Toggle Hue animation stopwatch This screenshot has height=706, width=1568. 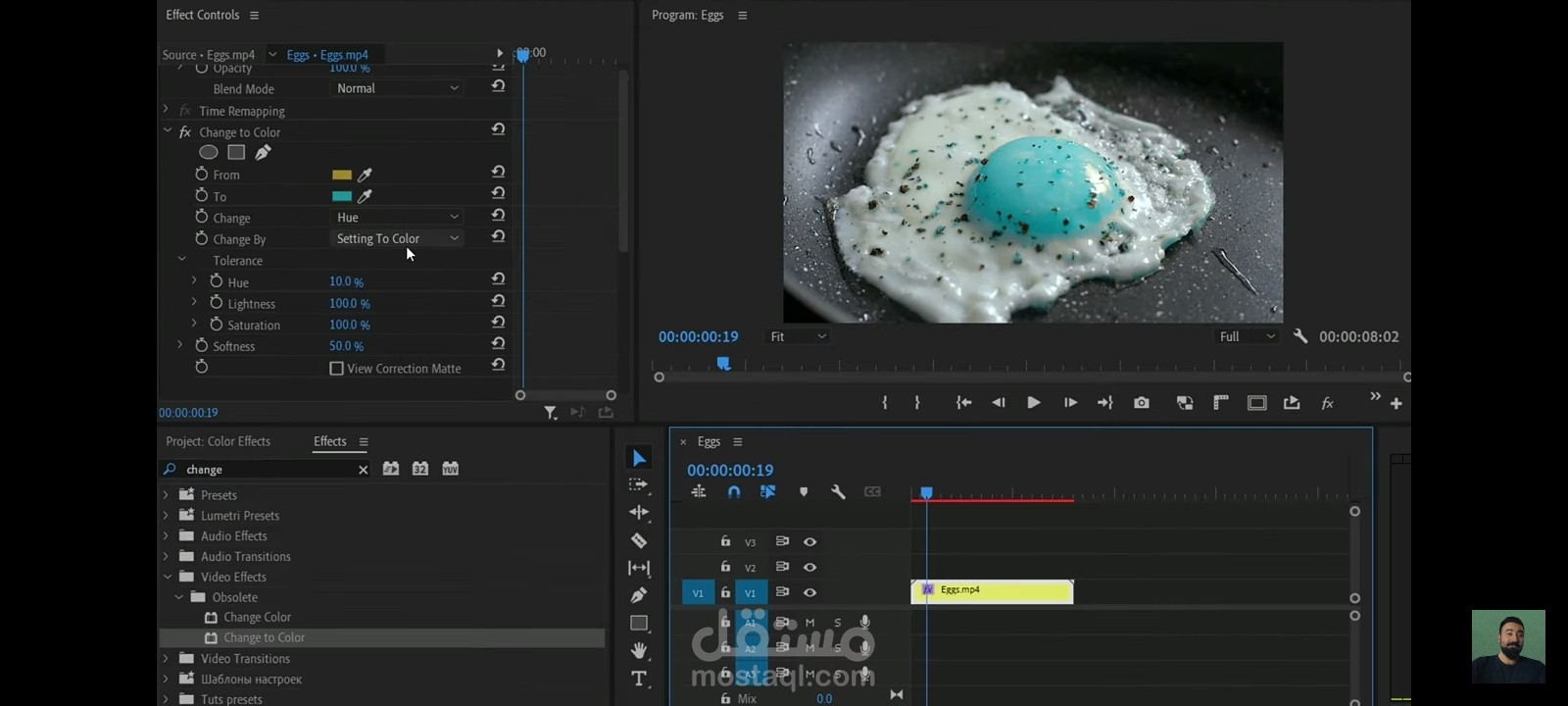[x=217, y=281]
